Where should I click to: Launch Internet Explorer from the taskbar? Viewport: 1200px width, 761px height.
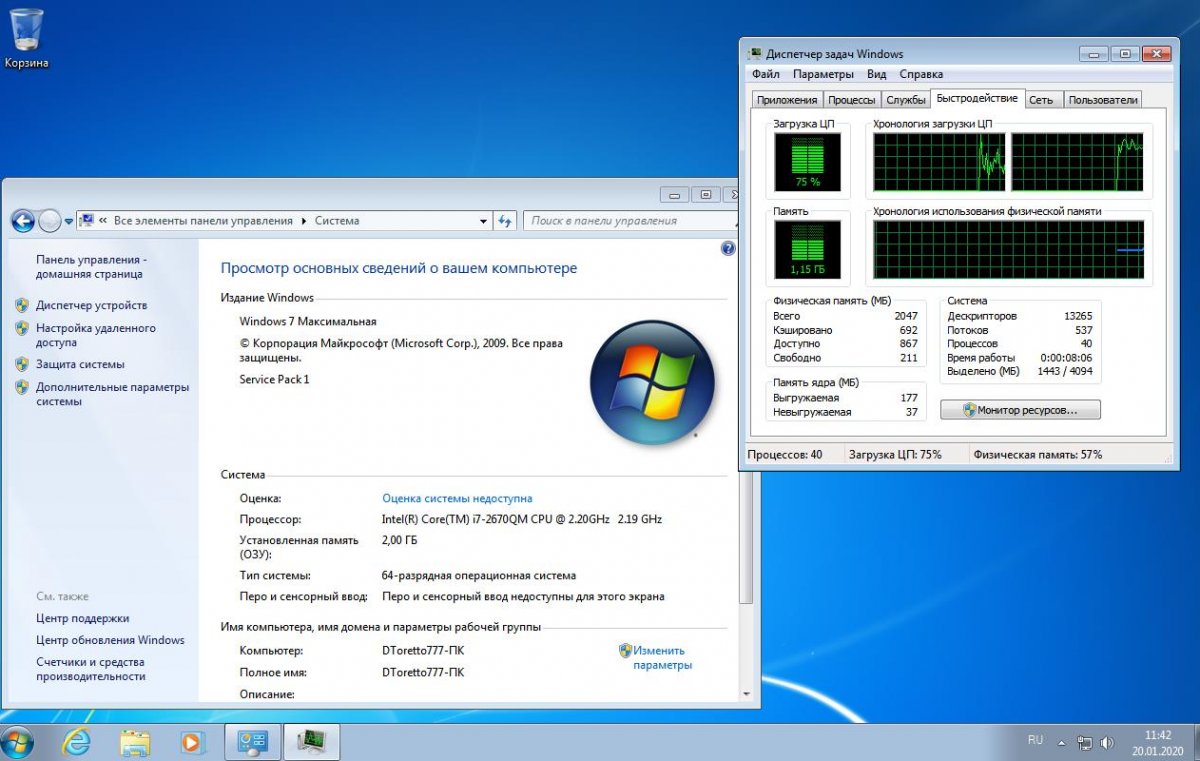click(x=76, y=742)
